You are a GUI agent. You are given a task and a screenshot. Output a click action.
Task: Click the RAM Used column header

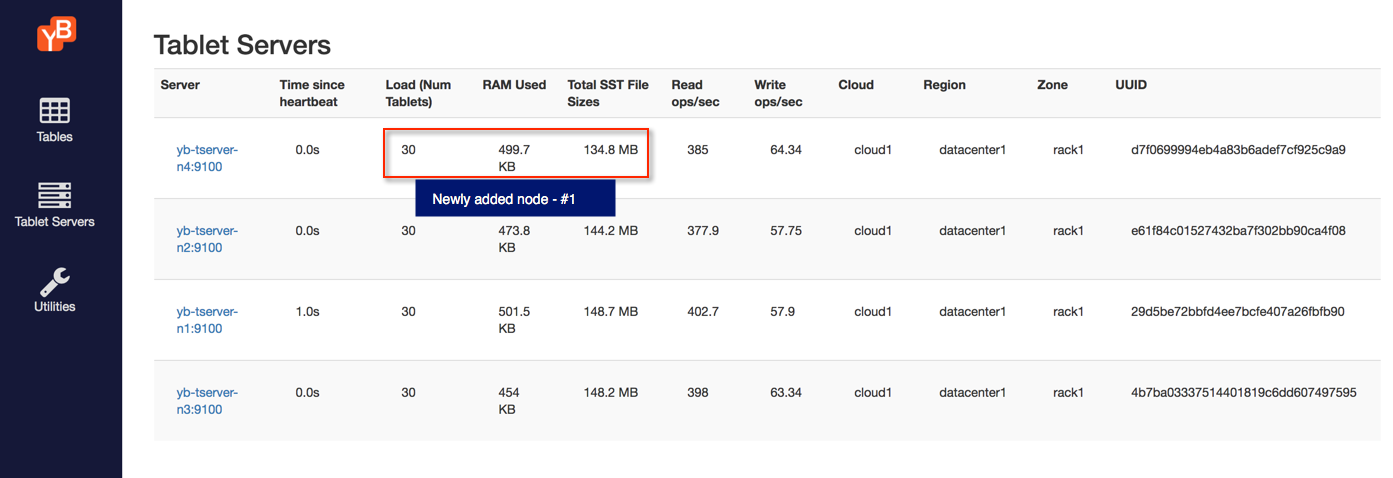coord(514,85)
